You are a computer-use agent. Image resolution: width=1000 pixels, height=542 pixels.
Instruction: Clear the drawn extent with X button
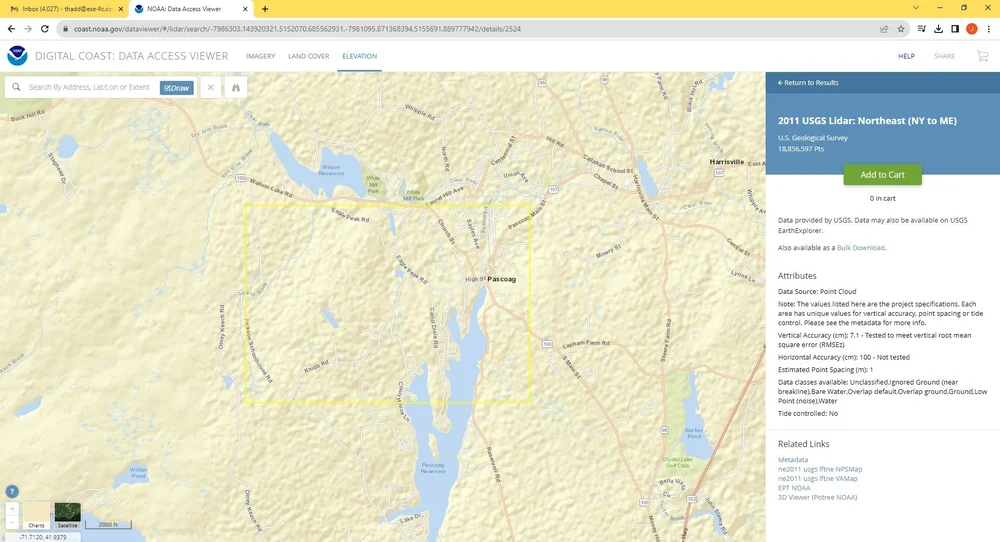(x=210, y=87)
